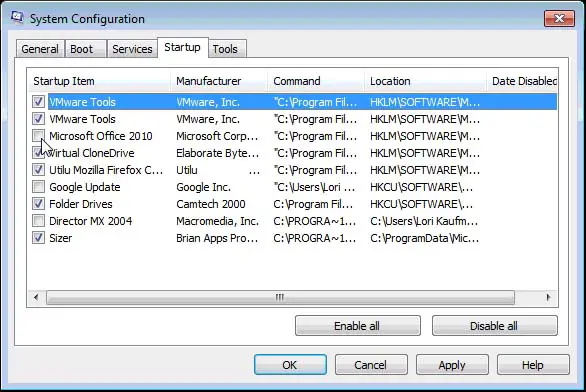
Task: Click the Location column header
Action: click(425, 81)
